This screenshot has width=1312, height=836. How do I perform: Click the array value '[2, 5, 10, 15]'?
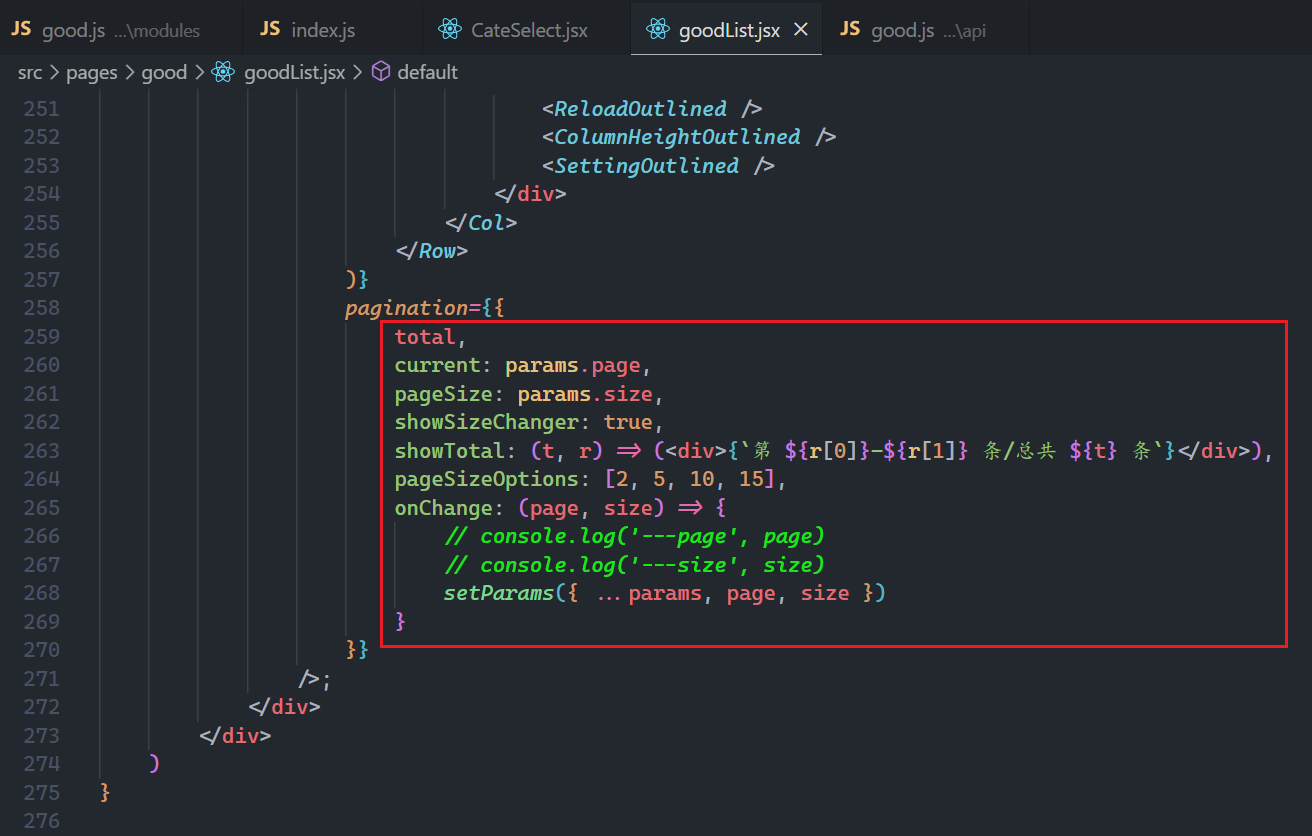(x=690, y=479)
